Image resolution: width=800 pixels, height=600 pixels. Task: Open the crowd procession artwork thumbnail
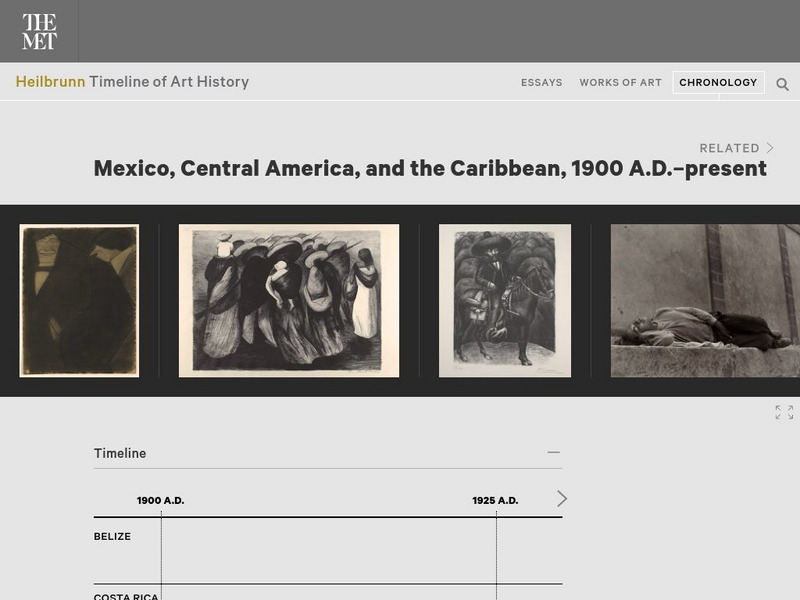287,302
